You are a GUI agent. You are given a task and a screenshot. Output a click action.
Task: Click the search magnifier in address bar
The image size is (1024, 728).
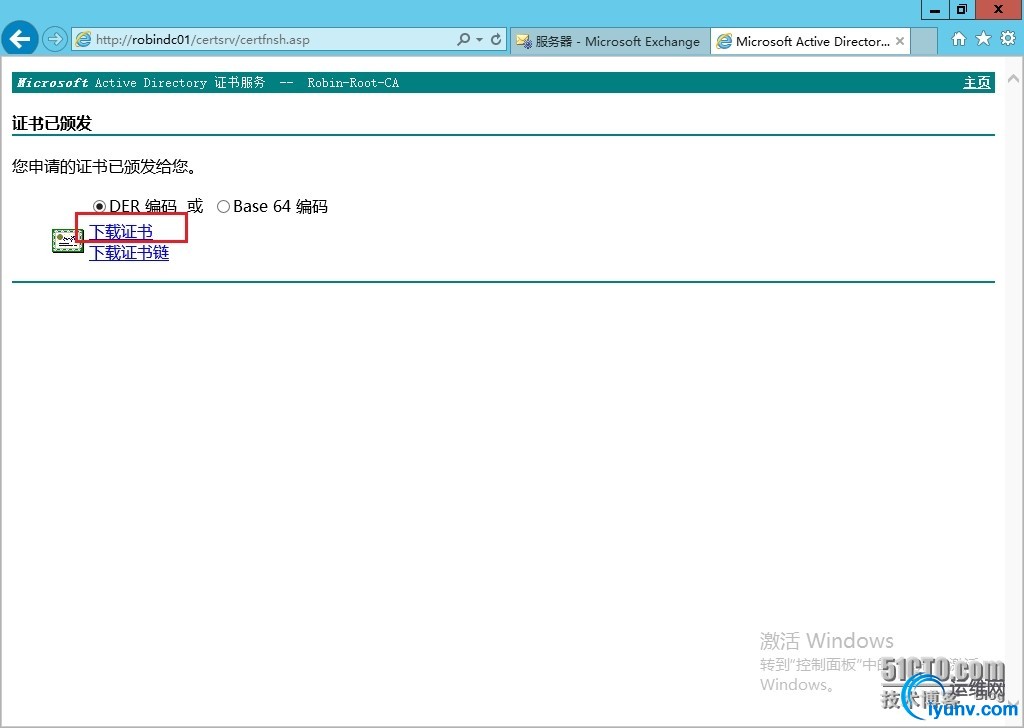463,39
